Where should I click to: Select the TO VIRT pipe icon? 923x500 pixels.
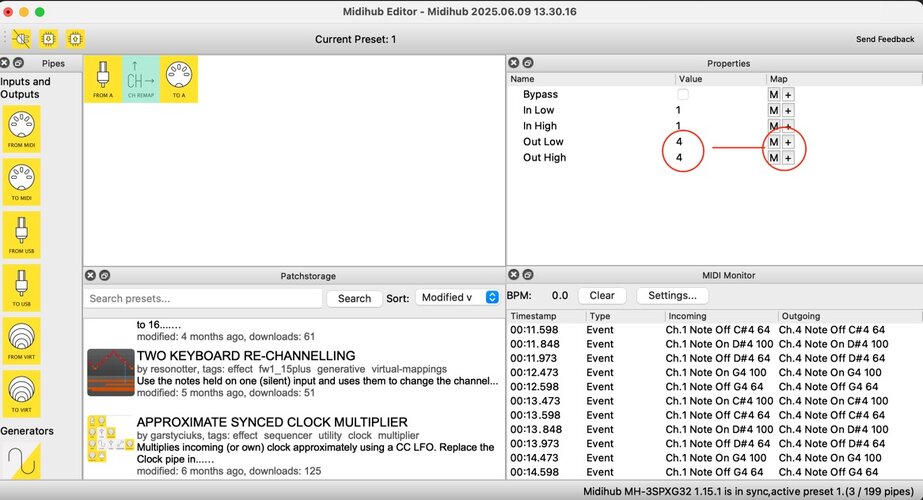tap(21, 394)
